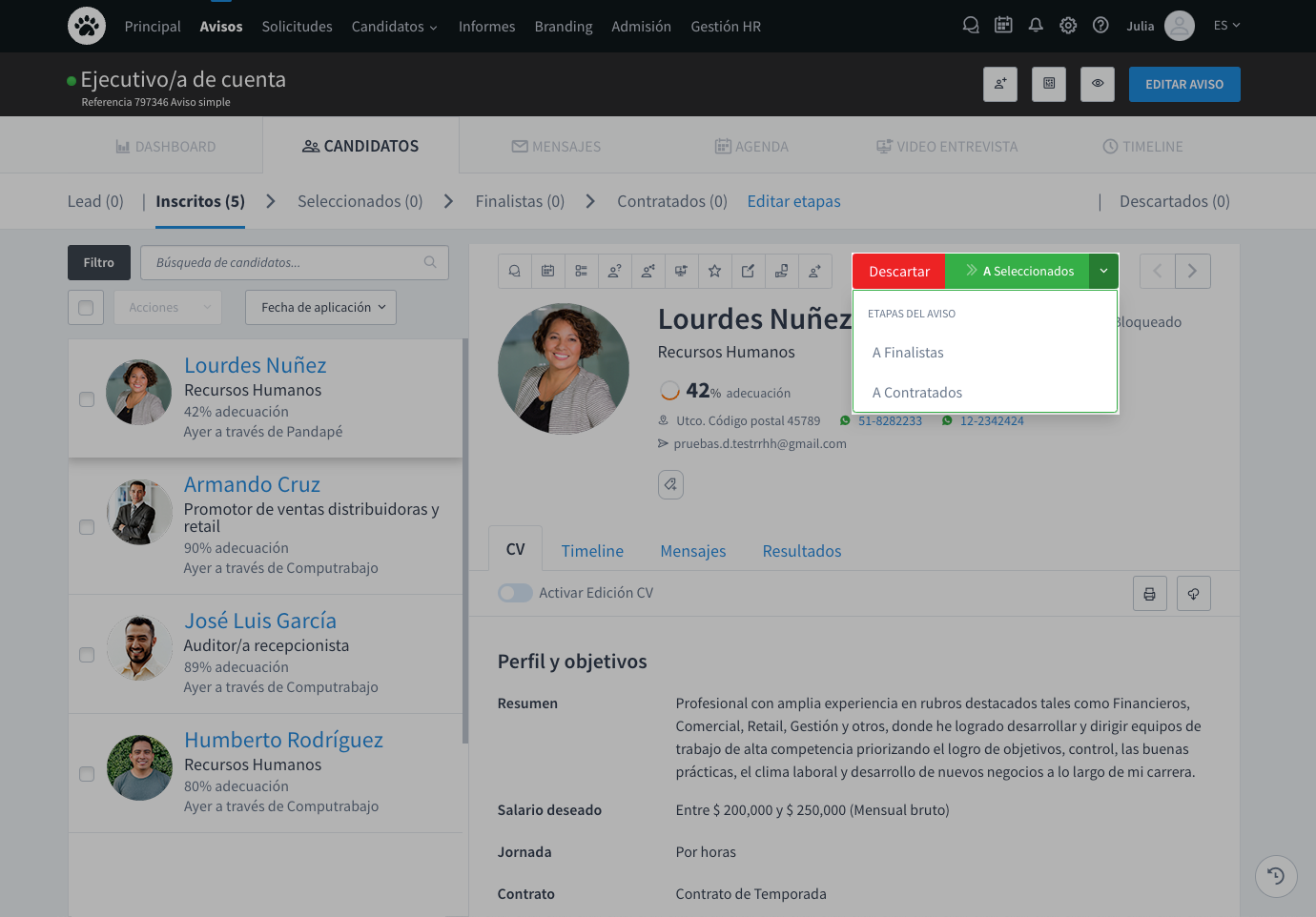Toggle the Activar Edición CV switch

(515, 593)
